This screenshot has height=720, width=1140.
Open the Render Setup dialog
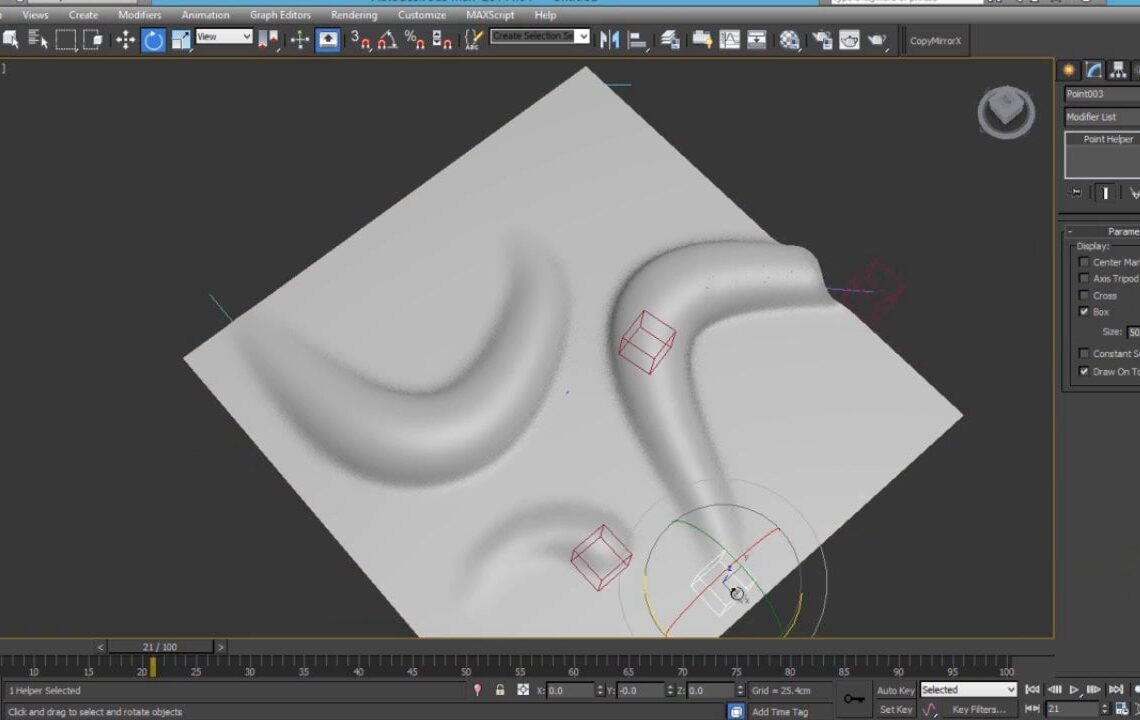pos(821,40)
